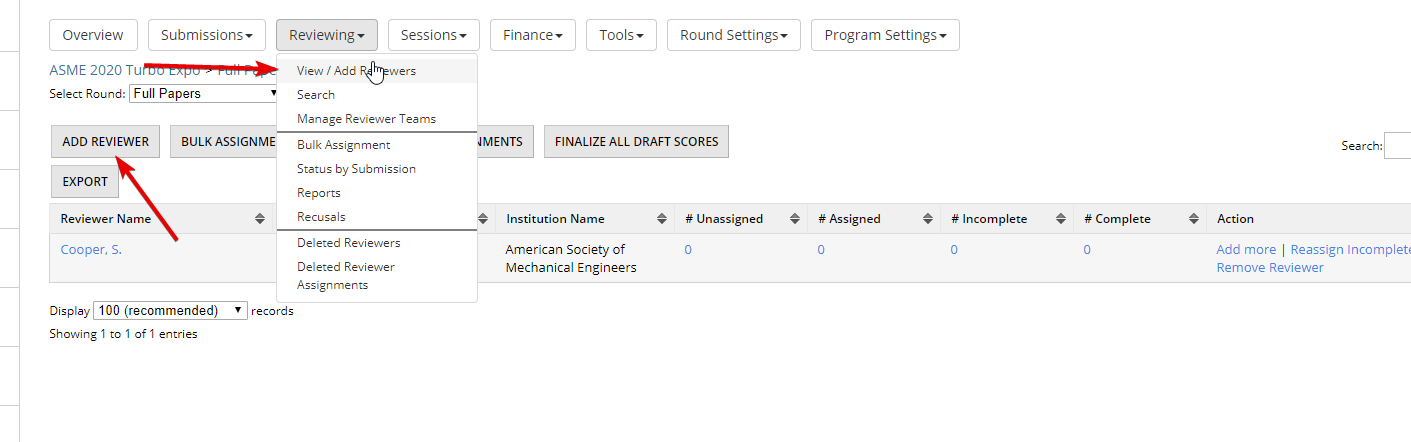
Task: Click into the Search input field
Action: point(1398,146)
